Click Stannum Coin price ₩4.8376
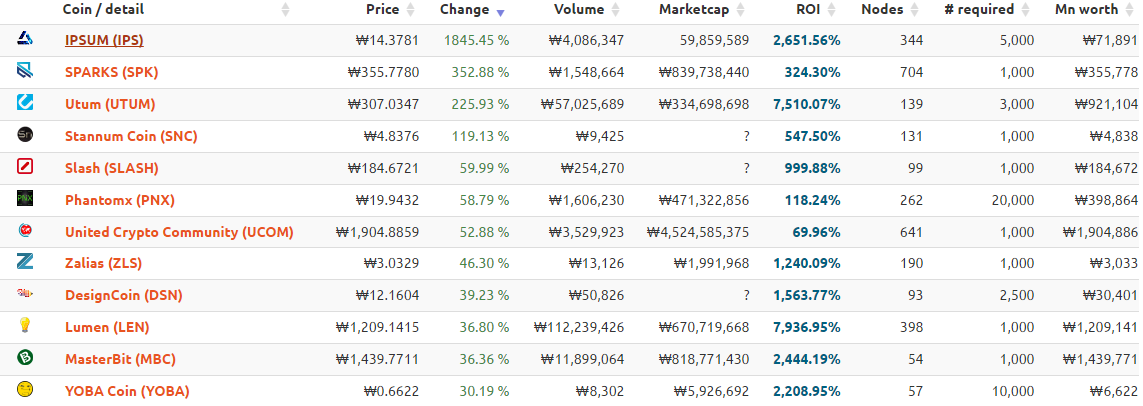Screen dimensions: 1143x406 pos(391,136)
